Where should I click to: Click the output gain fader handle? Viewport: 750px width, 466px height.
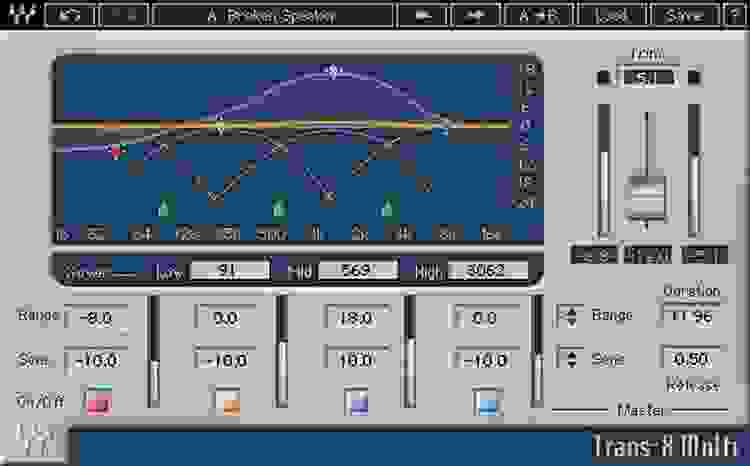coord(646,198)
